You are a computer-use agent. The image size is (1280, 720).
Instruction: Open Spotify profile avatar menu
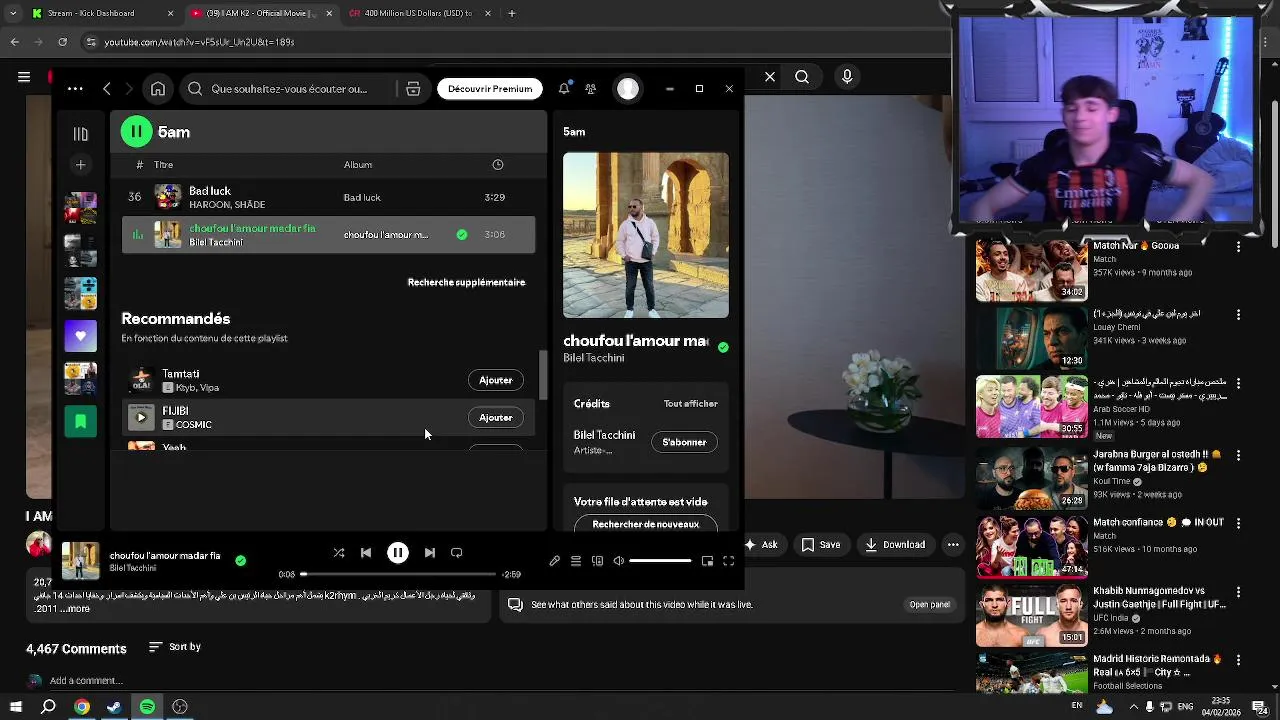[x=628, y=89]
